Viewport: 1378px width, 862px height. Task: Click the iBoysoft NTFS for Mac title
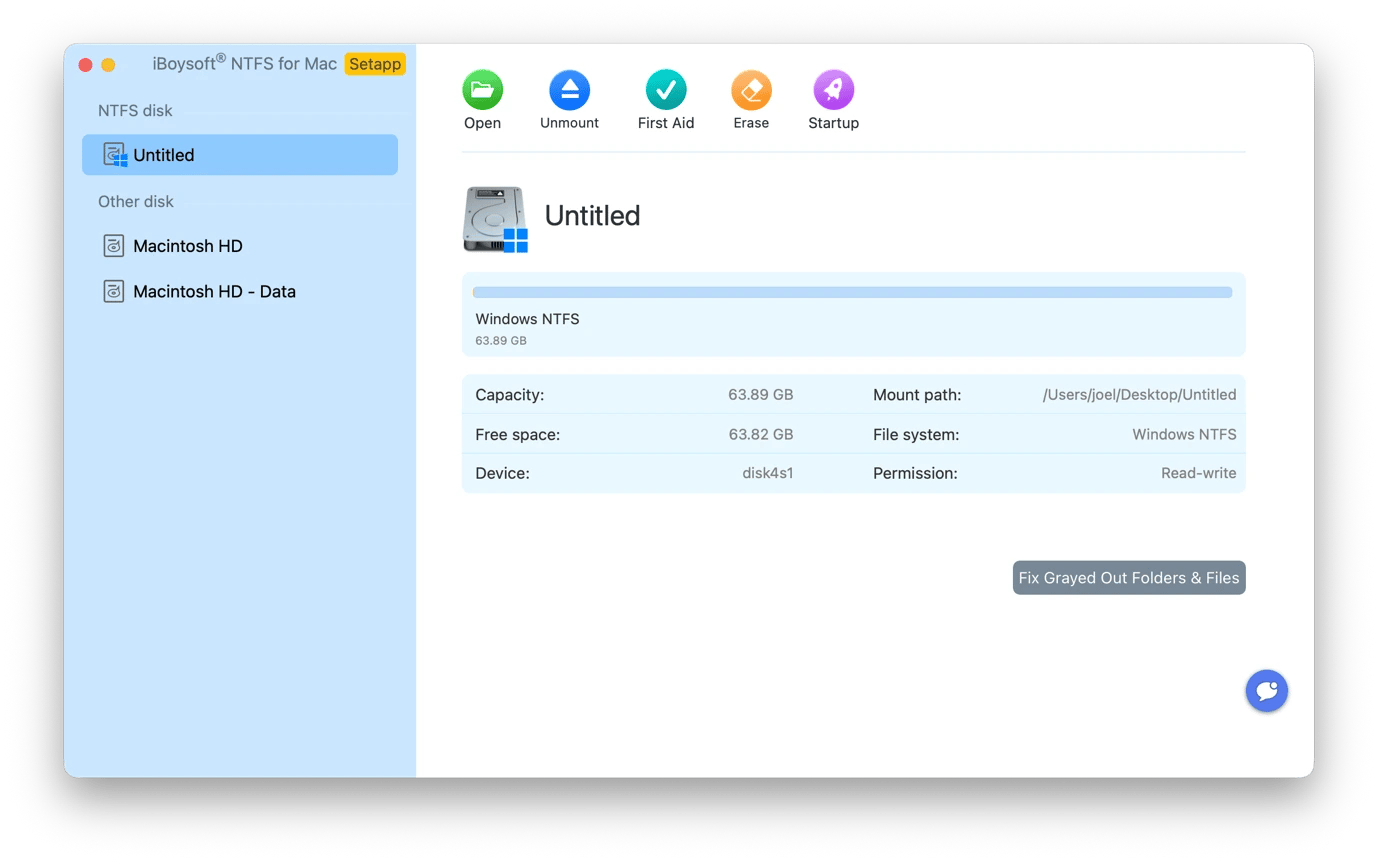pyautogui.click(x=244, y=63)
